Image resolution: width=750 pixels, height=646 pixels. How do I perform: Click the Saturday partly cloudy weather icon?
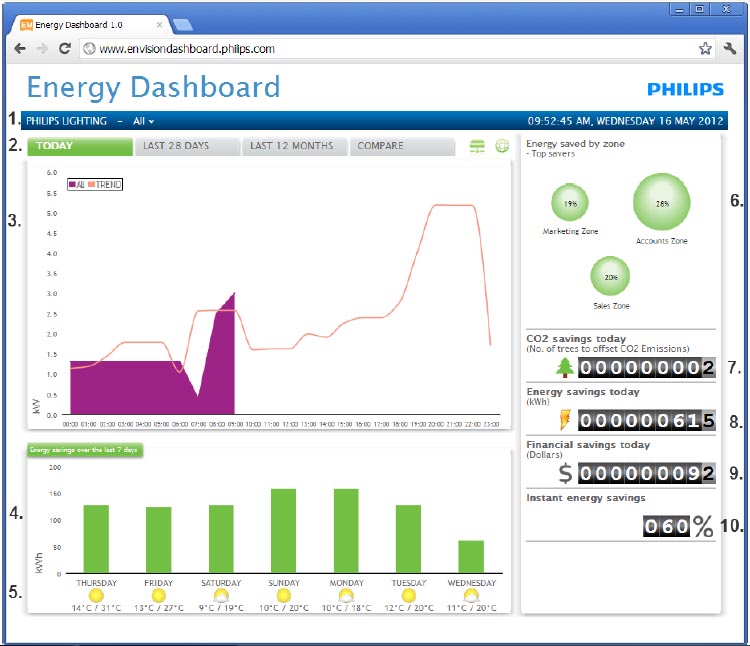(221, 596)
